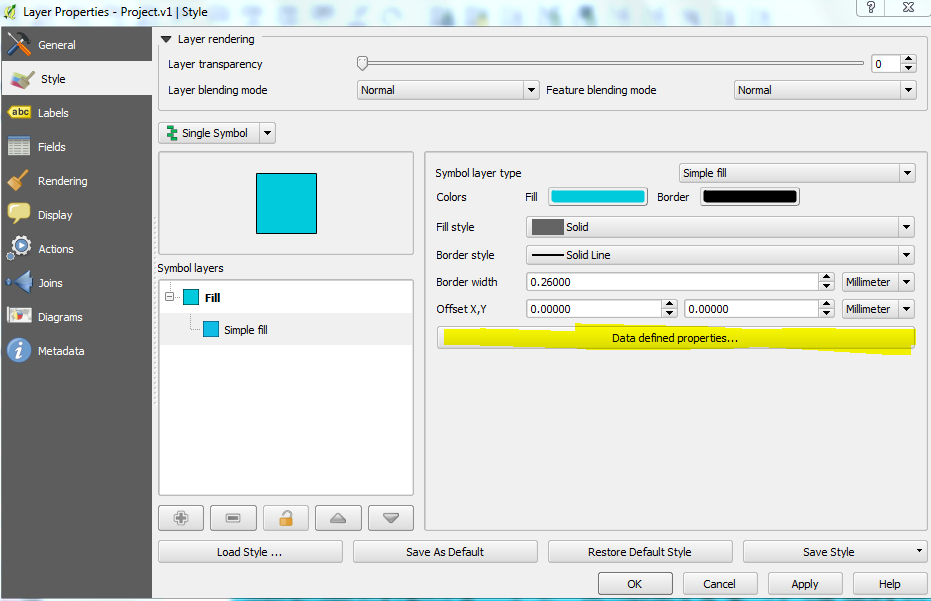Click the title bar help question mark
931x601 pixels.
coord(871,7)
